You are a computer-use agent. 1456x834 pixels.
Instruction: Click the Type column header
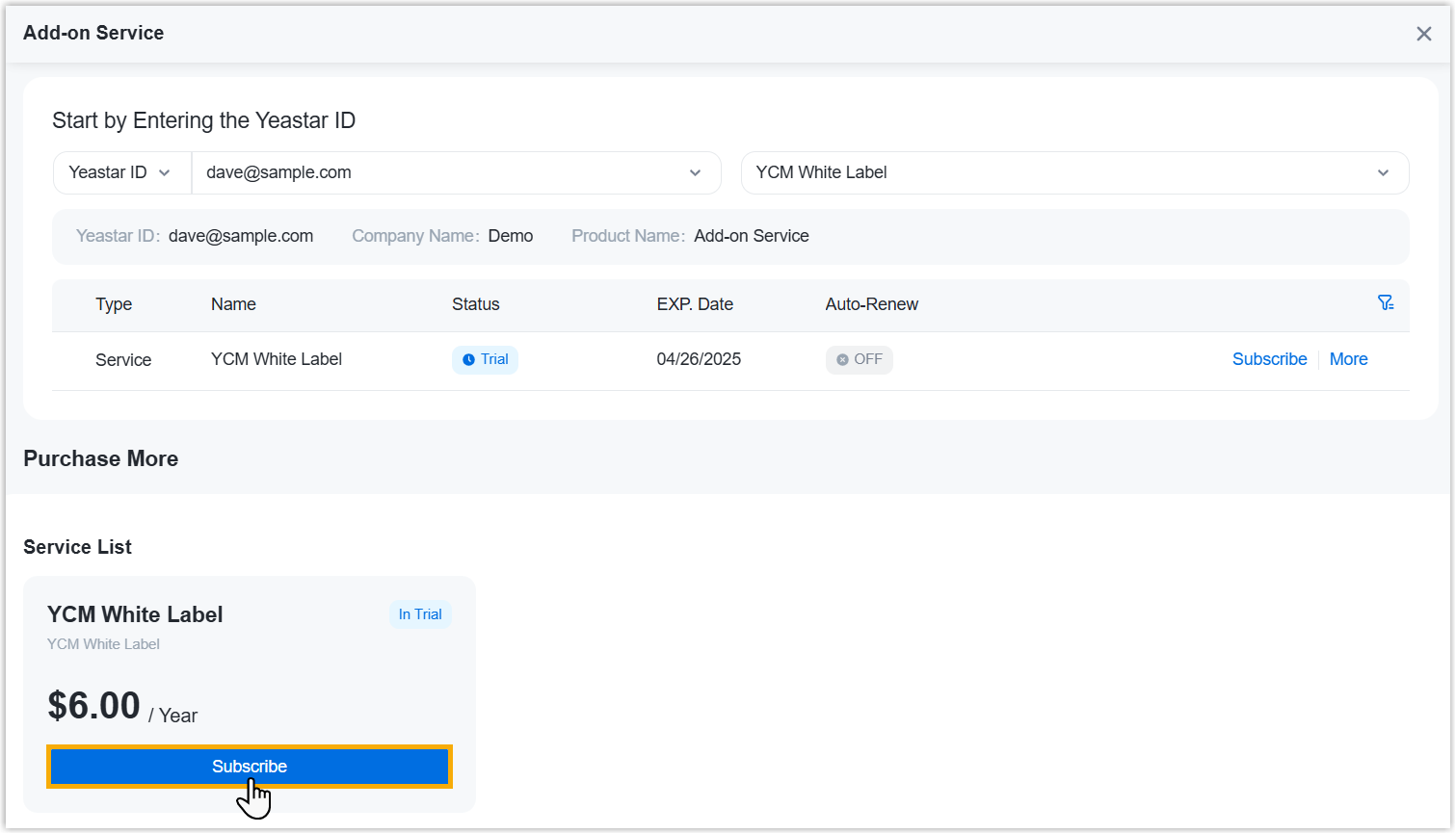(x=114, y=304)
